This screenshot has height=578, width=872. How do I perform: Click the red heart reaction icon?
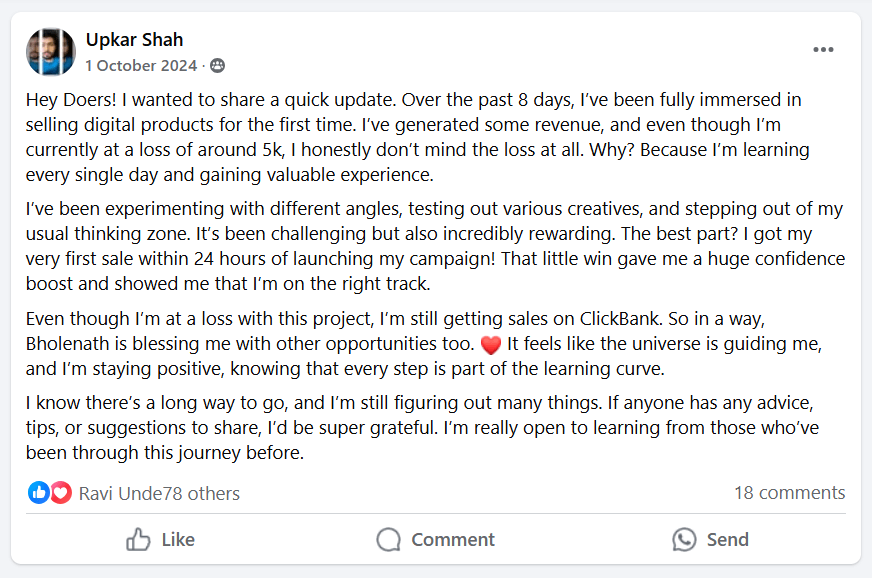[x=61, y=492]
